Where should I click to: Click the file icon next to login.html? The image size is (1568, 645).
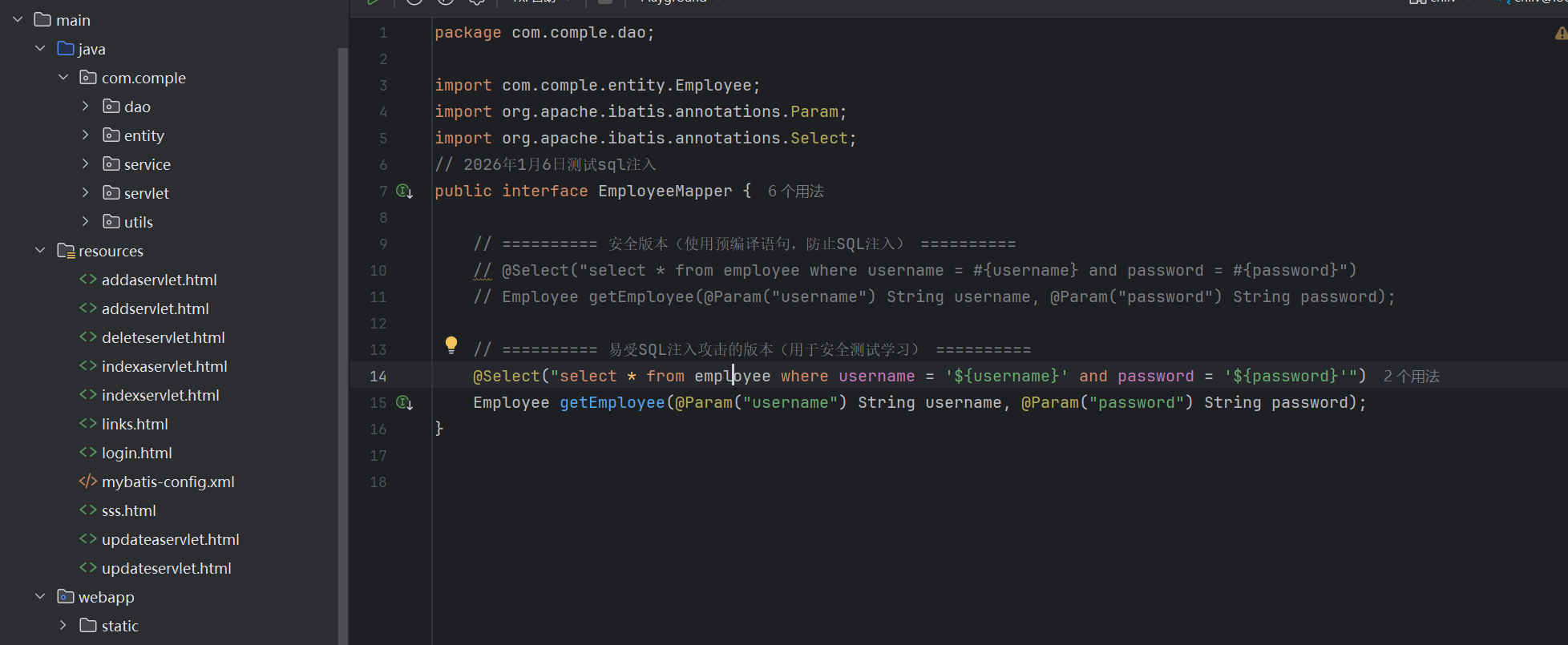pos(88,453)
